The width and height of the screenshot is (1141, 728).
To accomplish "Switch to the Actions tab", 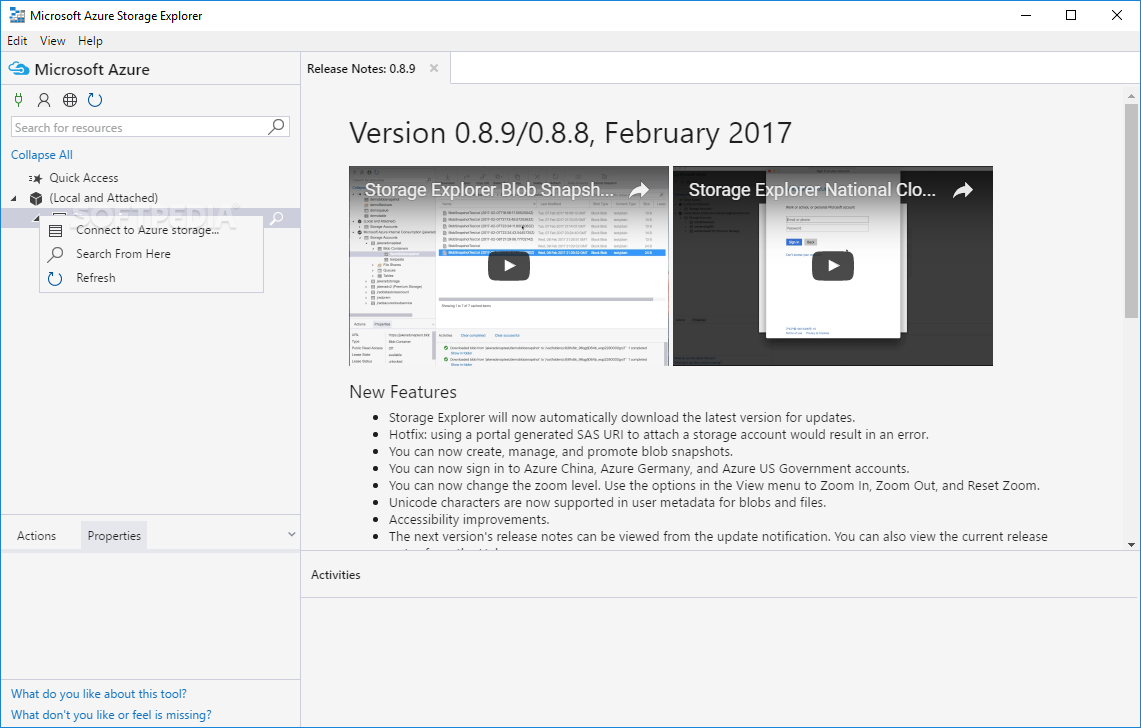I will pos(36,536).
